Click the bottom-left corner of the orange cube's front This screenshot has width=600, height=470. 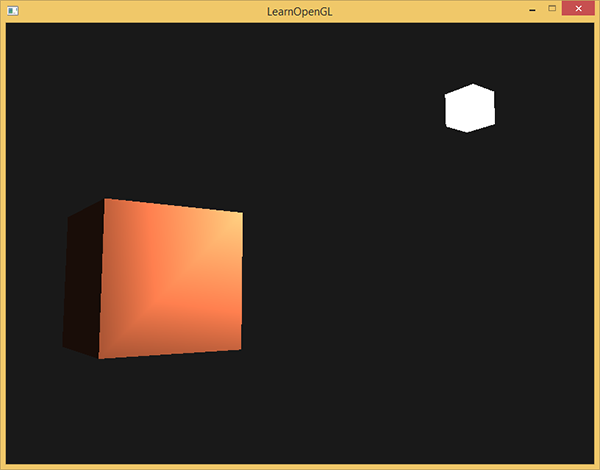pos(101,356)
